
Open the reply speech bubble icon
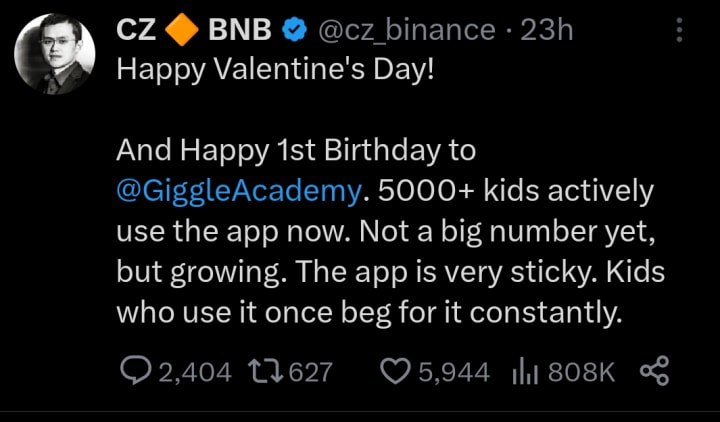[x=134, y=372]
